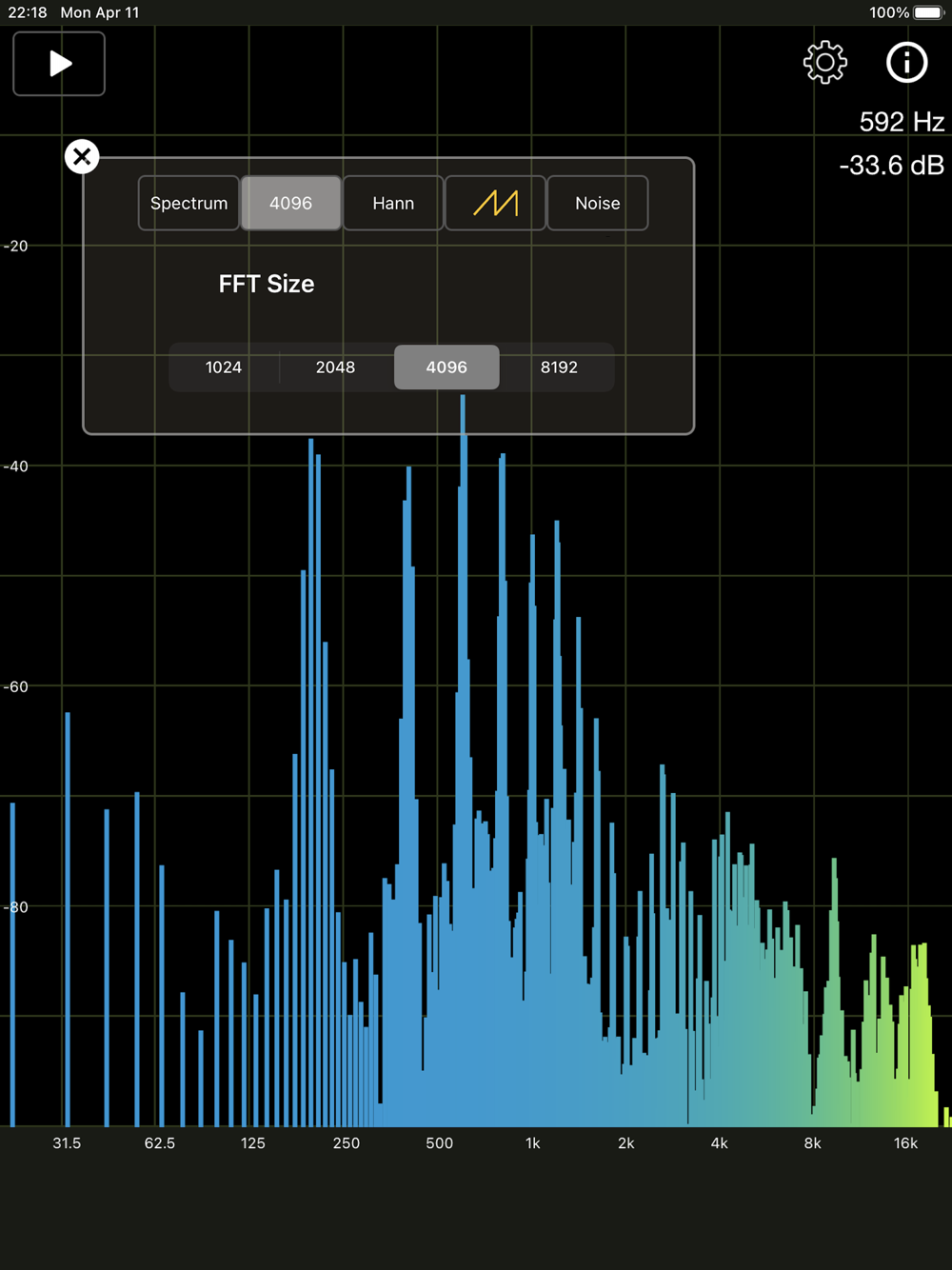The image size is (952, 1270).
Task: Tap the Mon Apr 11 date in status bar
Action: pyautogui.click(x=100, y=12)
